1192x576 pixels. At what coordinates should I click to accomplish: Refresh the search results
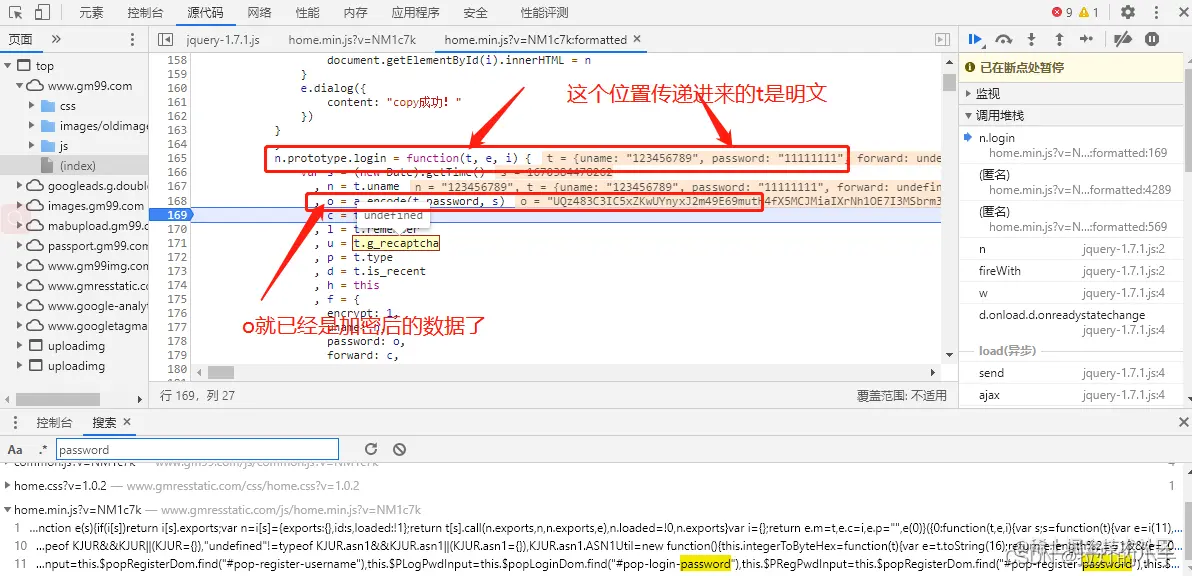pos(370,449)
